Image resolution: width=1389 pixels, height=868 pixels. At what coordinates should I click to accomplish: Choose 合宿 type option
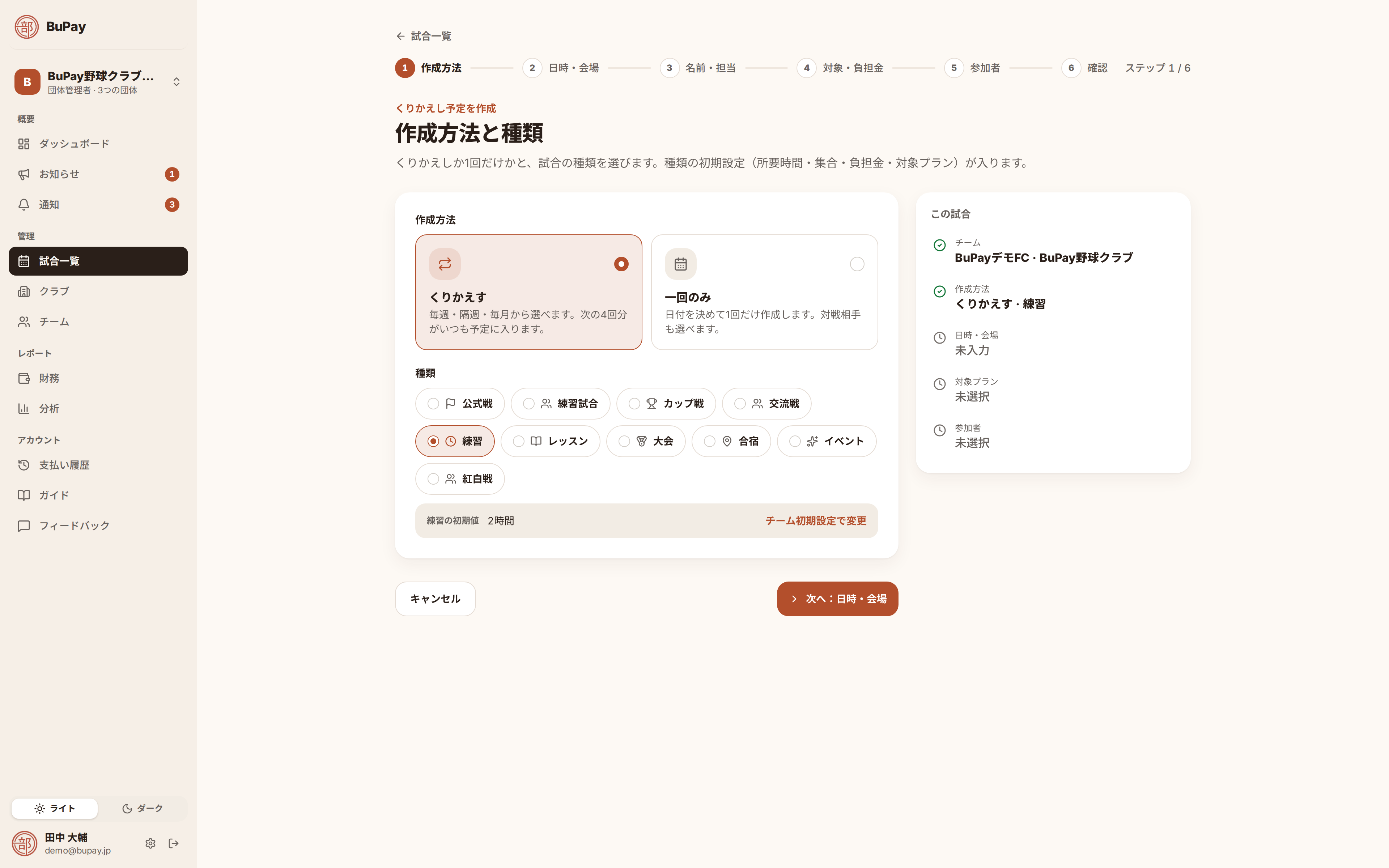pos(731,441)
